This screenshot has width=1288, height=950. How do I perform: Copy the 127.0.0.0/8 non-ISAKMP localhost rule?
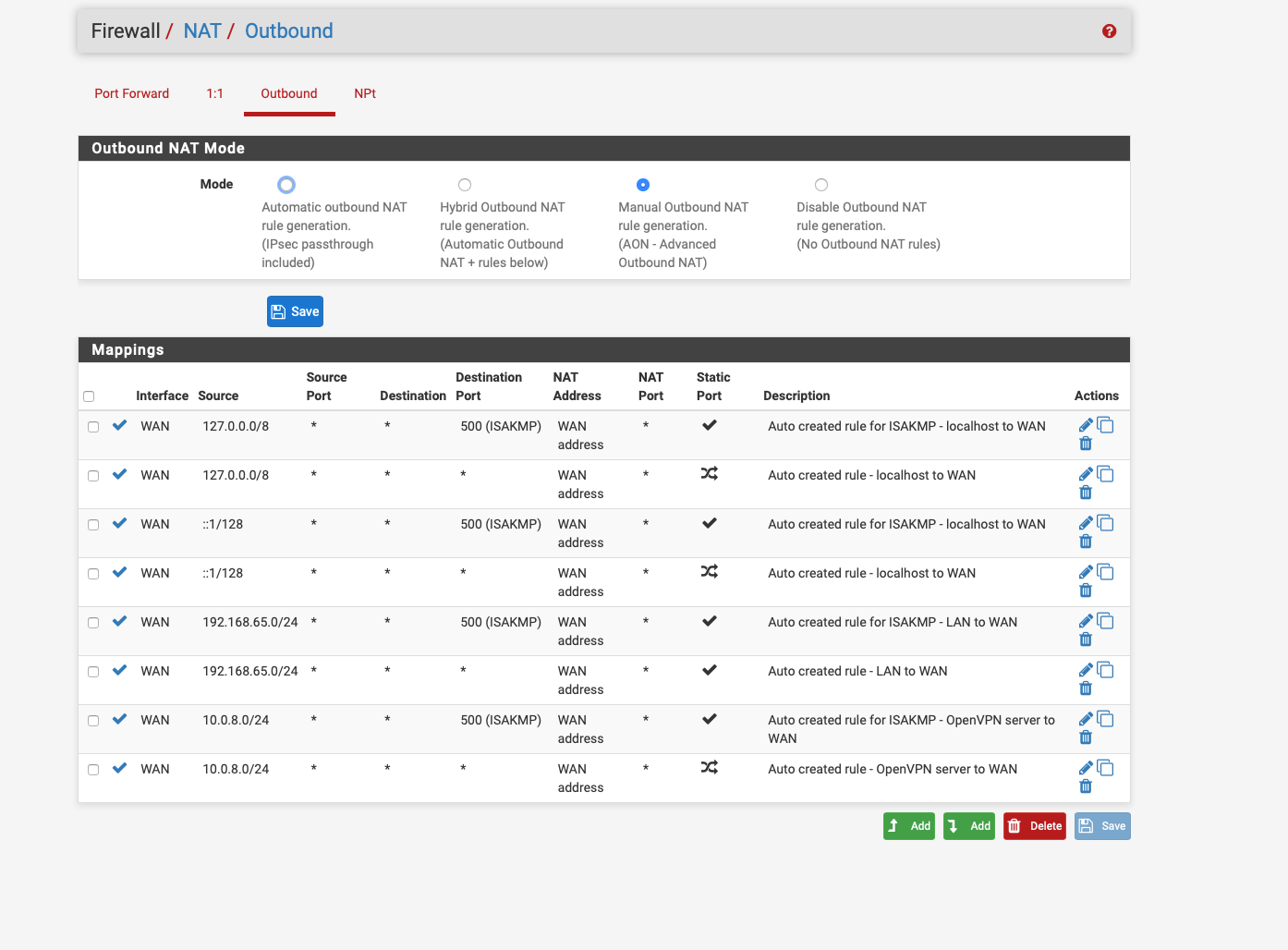(x=1105, y=474)
